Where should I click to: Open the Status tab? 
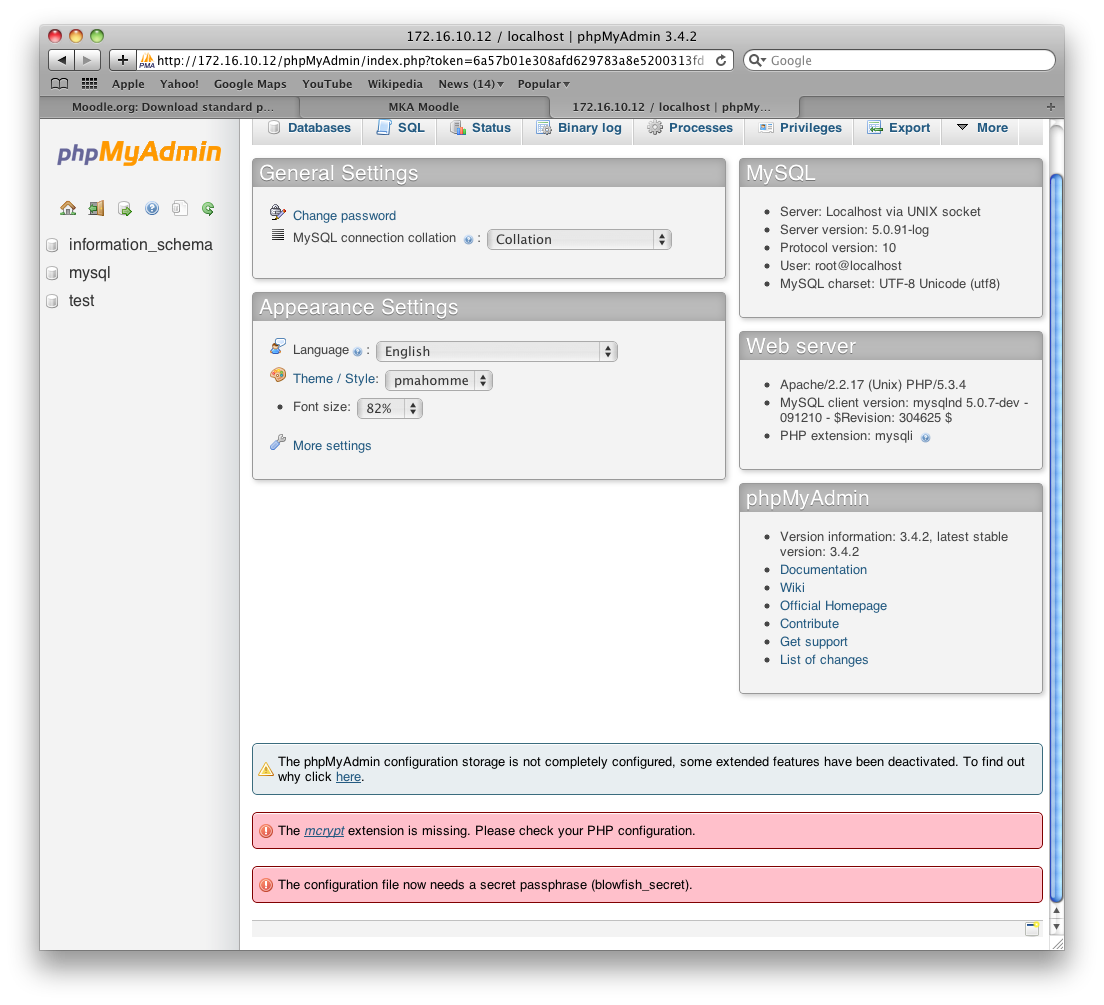(480, 128)
